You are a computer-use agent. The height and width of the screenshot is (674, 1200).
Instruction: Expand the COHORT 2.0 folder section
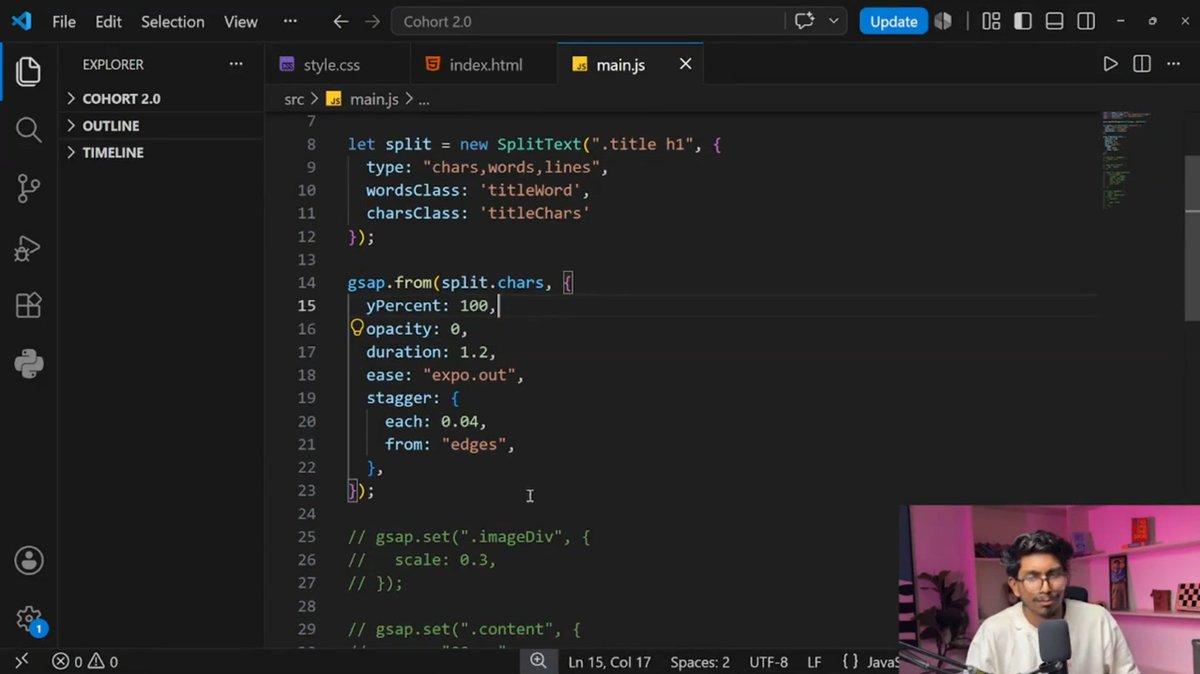[160, 98]
